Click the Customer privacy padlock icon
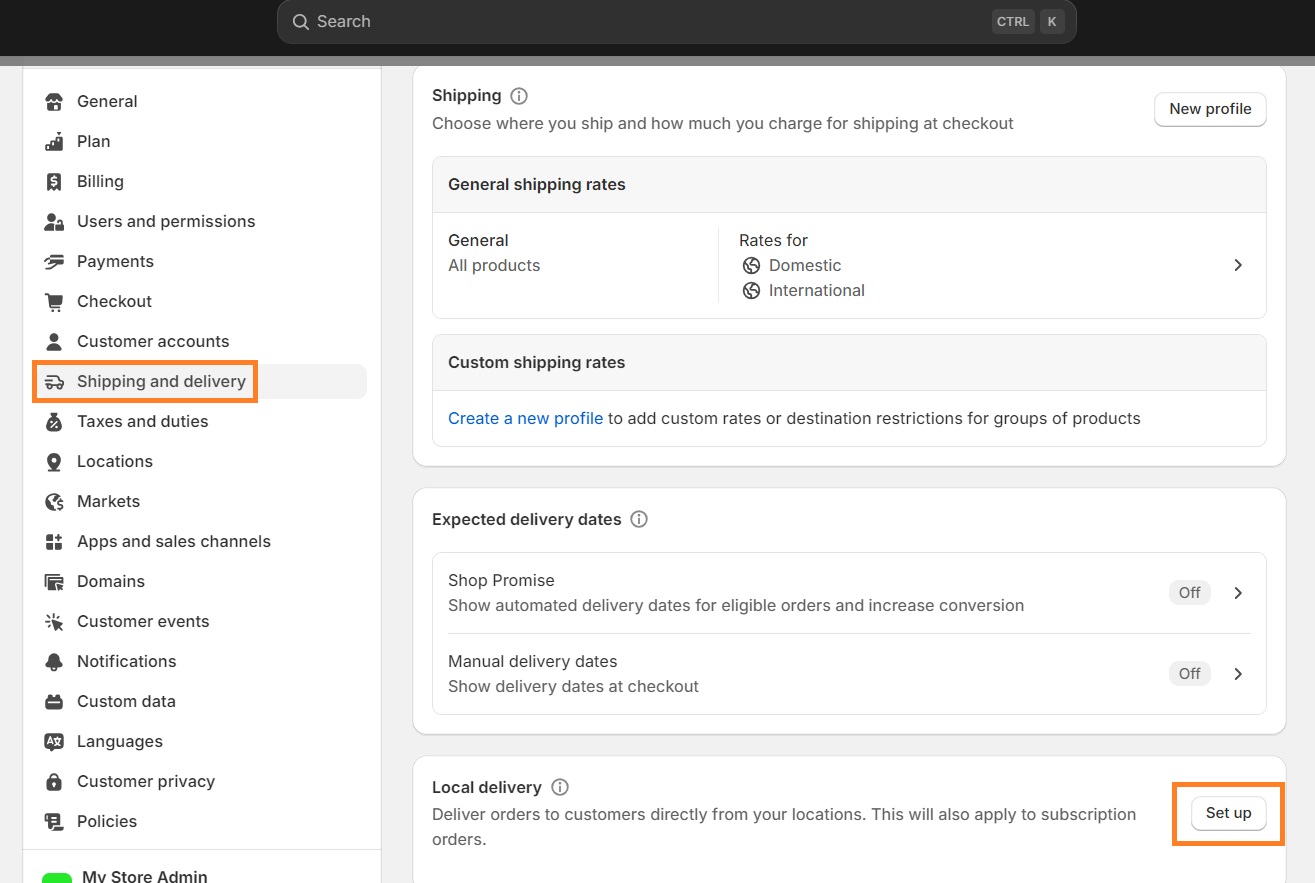 point(53,781)
